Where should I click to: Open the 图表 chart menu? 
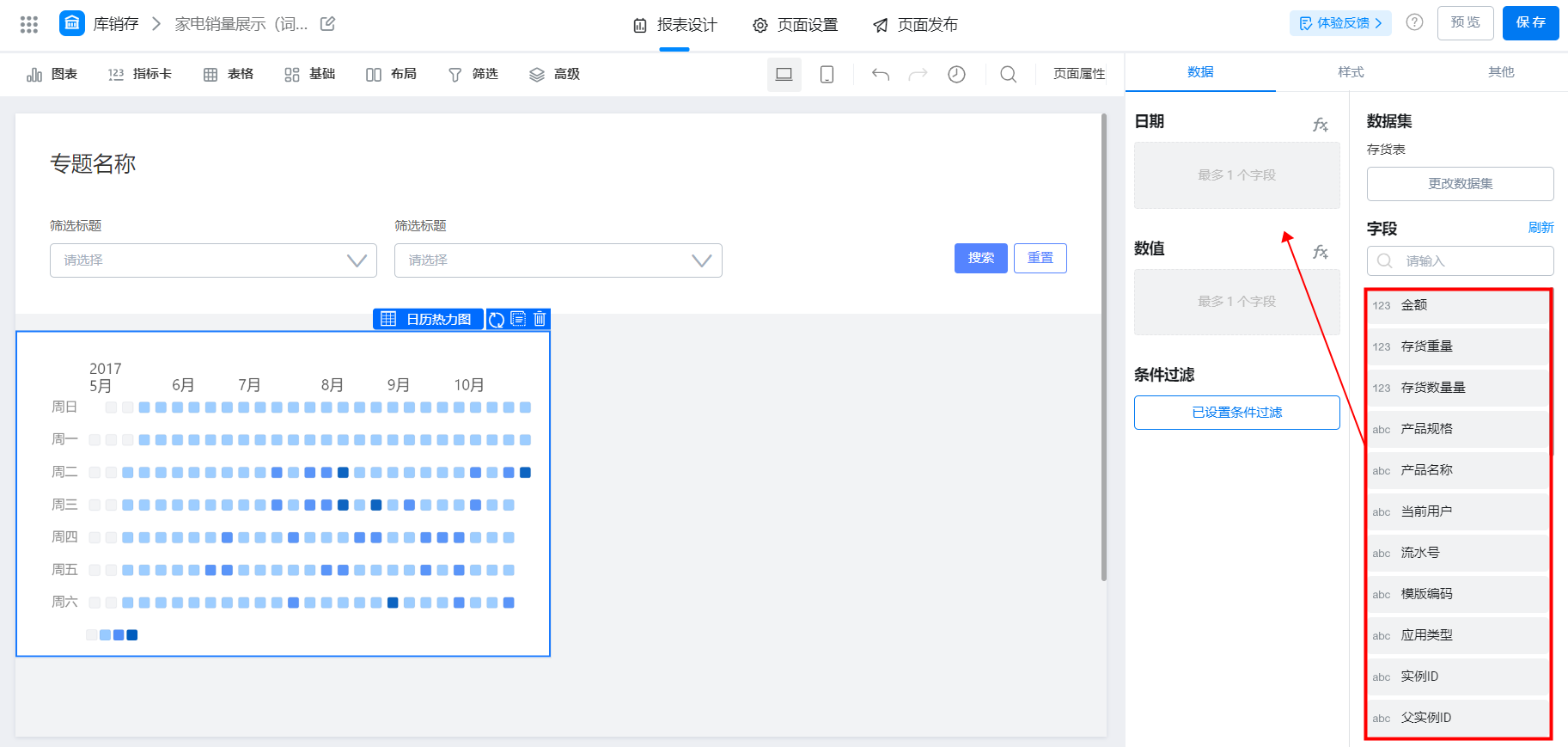click(x=52, y=75)
